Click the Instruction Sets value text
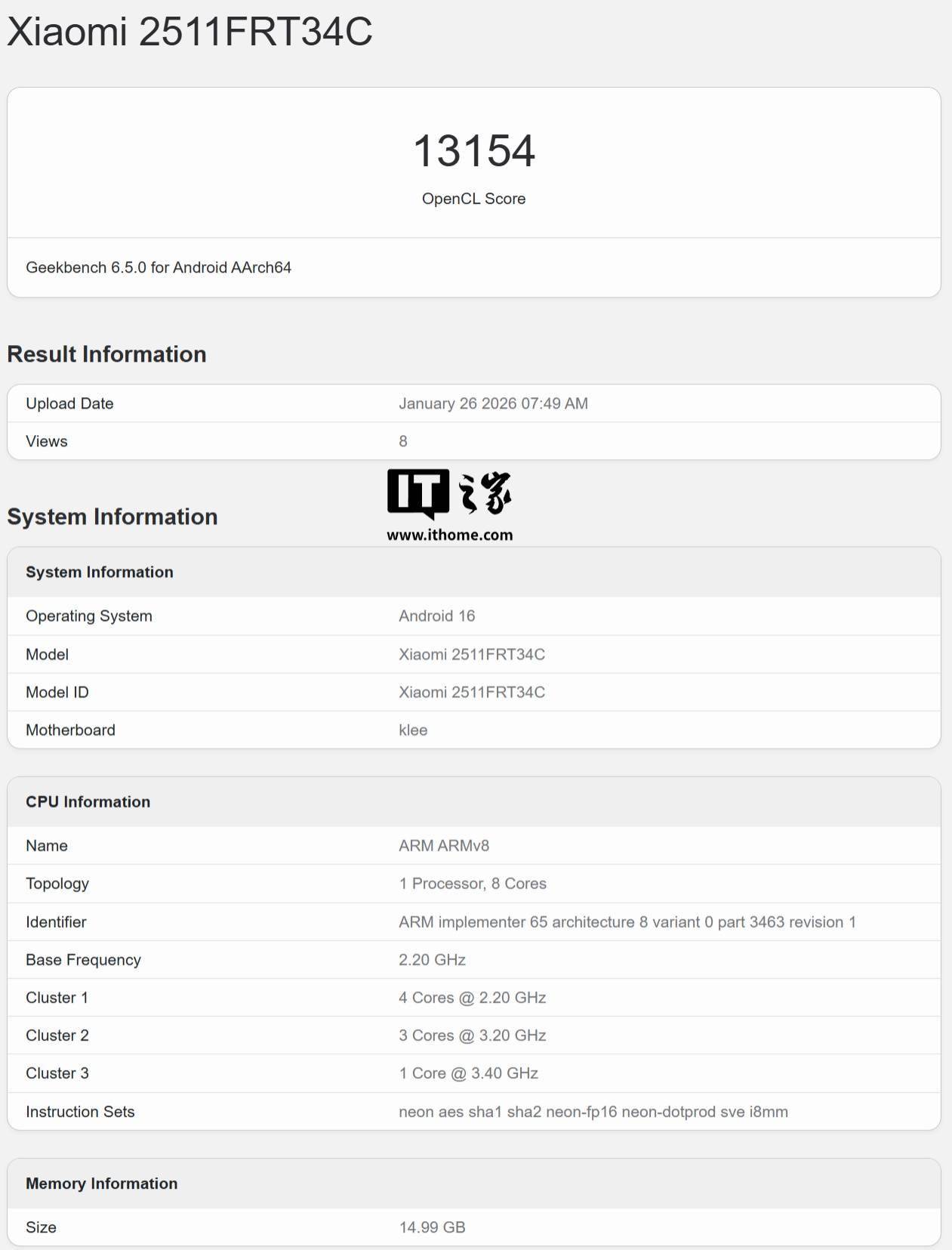 [x=593, y=1111]
